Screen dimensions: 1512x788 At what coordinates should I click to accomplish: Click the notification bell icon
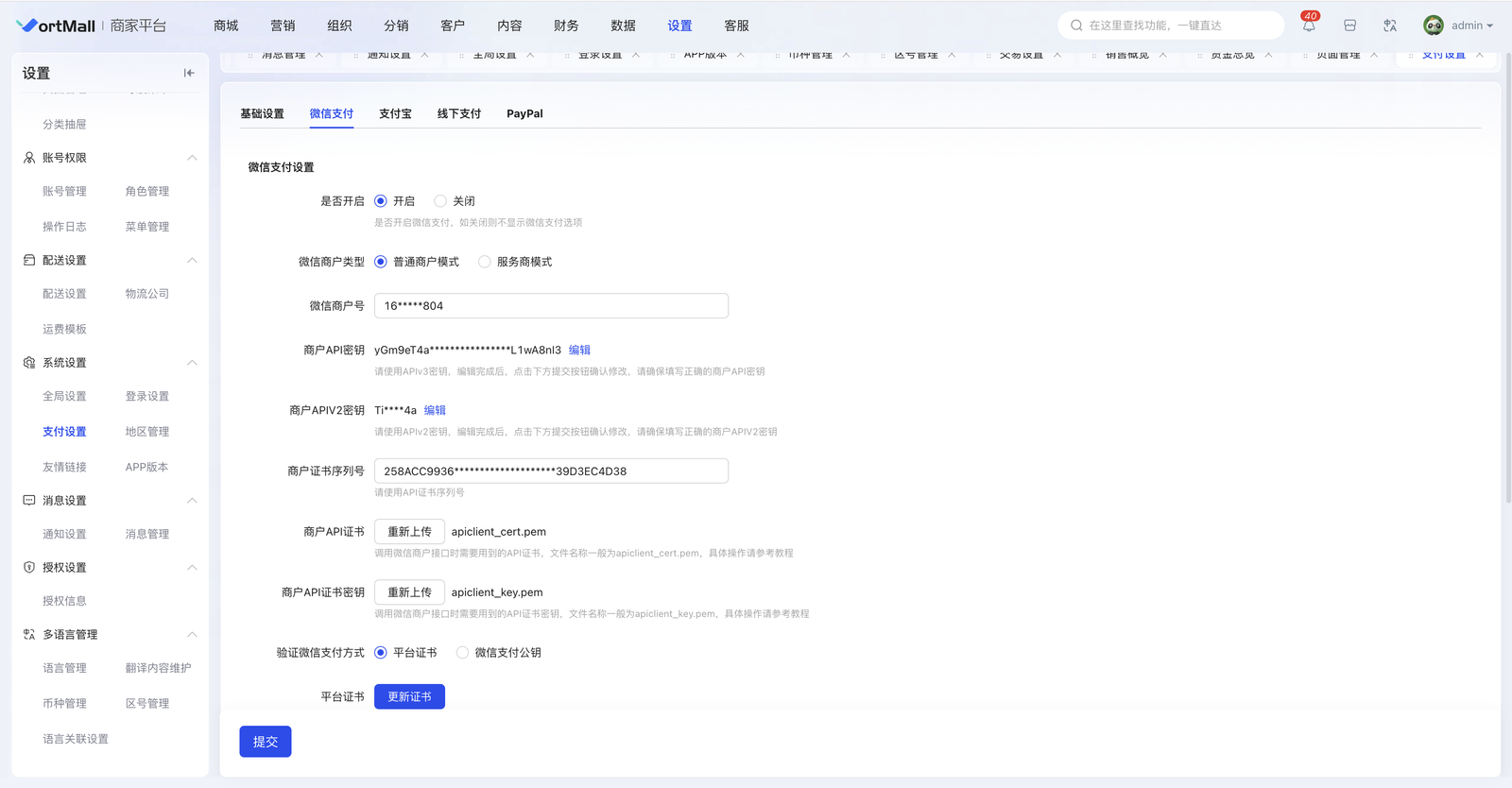point(1309,26)
